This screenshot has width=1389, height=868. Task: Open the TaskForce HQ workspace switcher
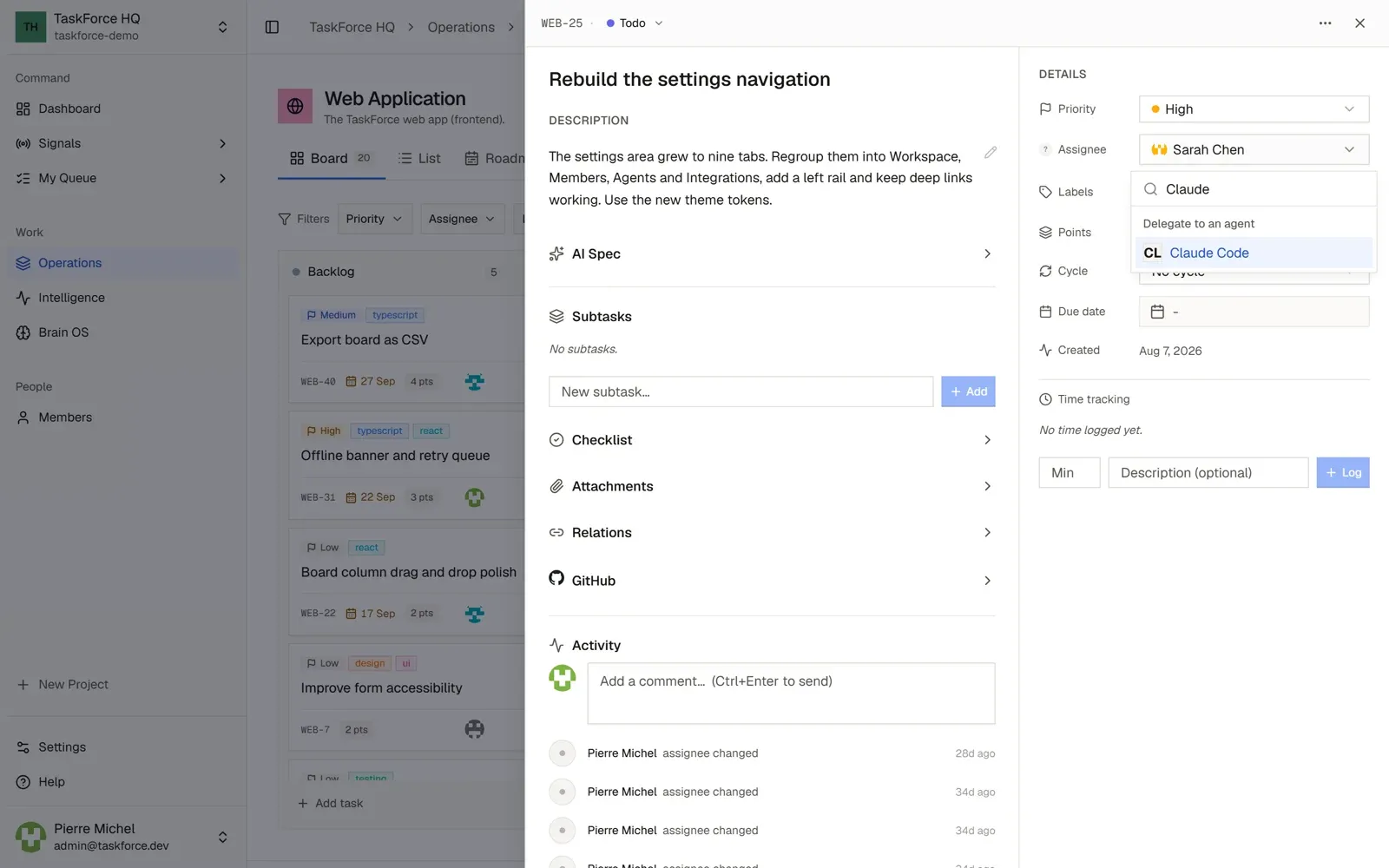pyautogui.click(x=122, y=27)
